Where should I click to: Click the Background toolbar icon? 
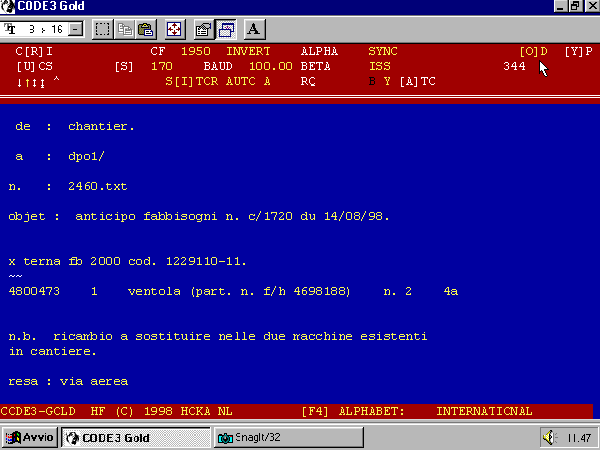(224, 29)
